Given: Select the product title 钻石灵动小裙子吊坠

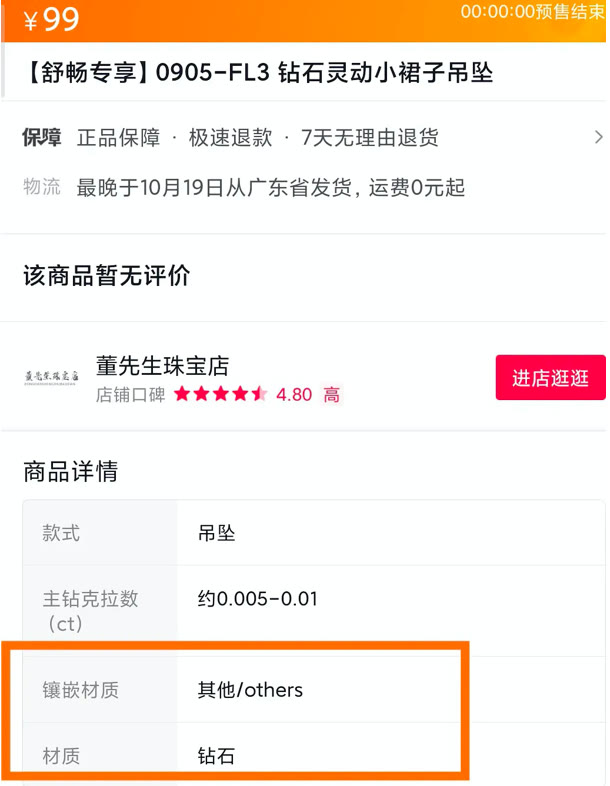Looking at the screenshot, I should [x=385, y=73].
